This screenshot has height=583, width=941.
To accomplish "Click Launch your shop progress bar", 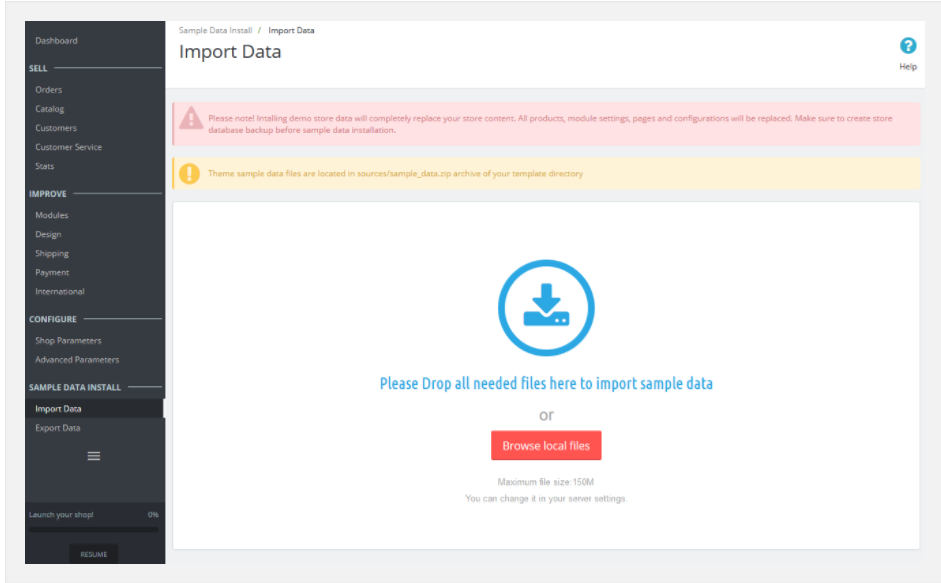I will pos(94,530).
